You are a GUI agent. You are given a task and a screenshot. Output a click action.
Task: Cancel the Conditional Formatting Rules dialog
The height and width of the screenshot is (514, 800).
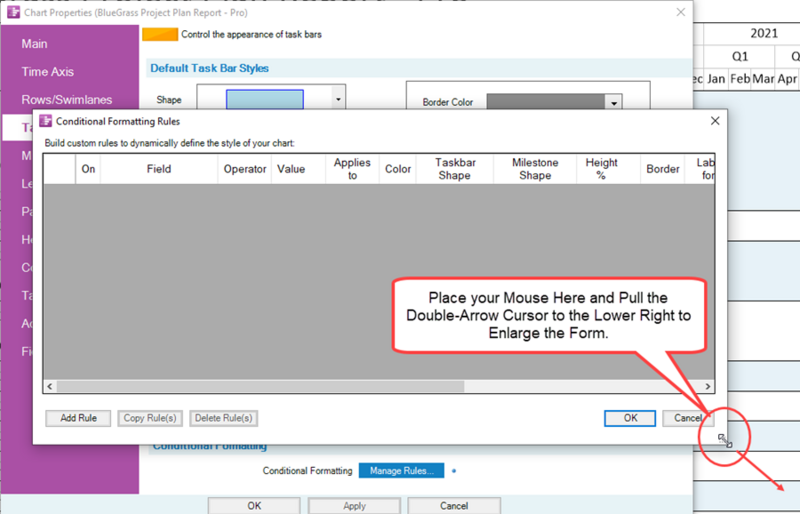688,418
